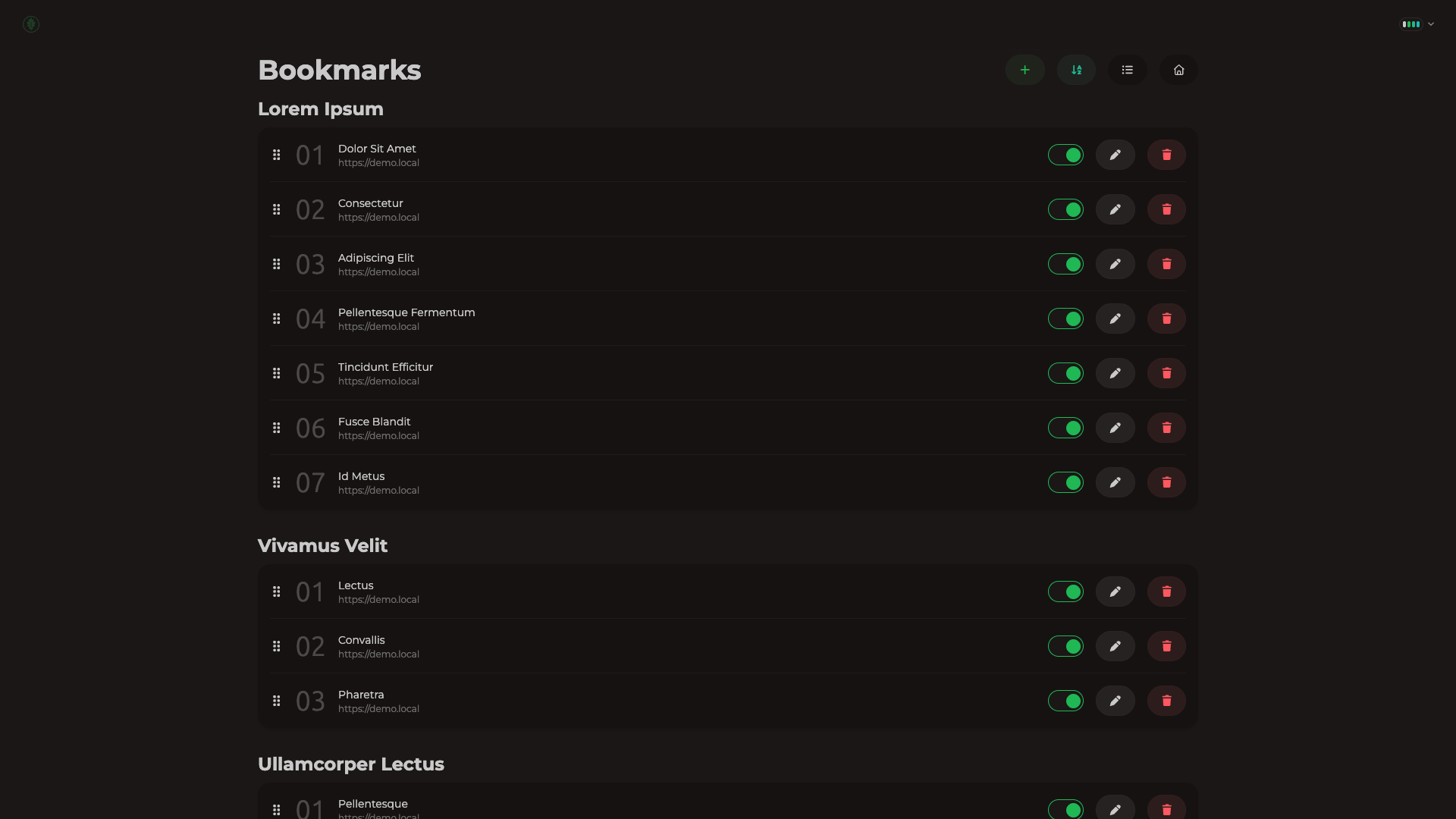This screenshot has width=1456, height=819.
Task: Open the account dropdown in top-right
Action: (1417, 24)
